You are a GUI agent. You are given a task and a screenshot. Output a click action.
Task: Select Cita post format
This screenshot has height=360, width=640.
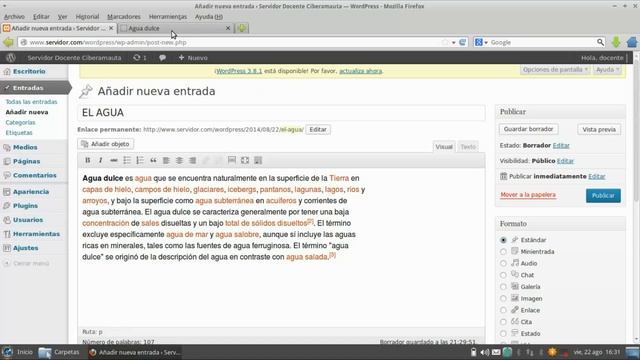503,322
